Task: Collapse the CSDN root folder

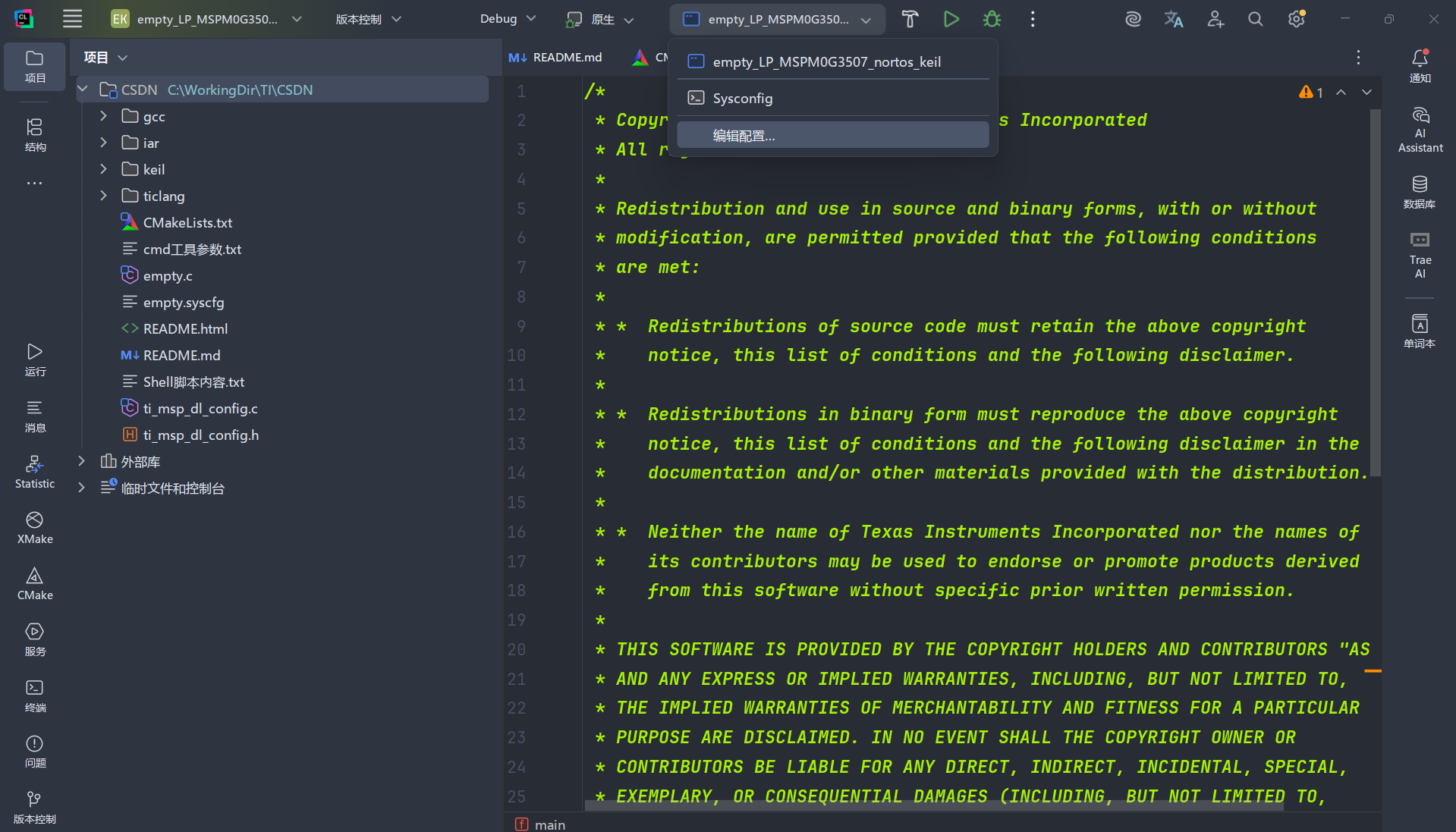Action: 83,89
